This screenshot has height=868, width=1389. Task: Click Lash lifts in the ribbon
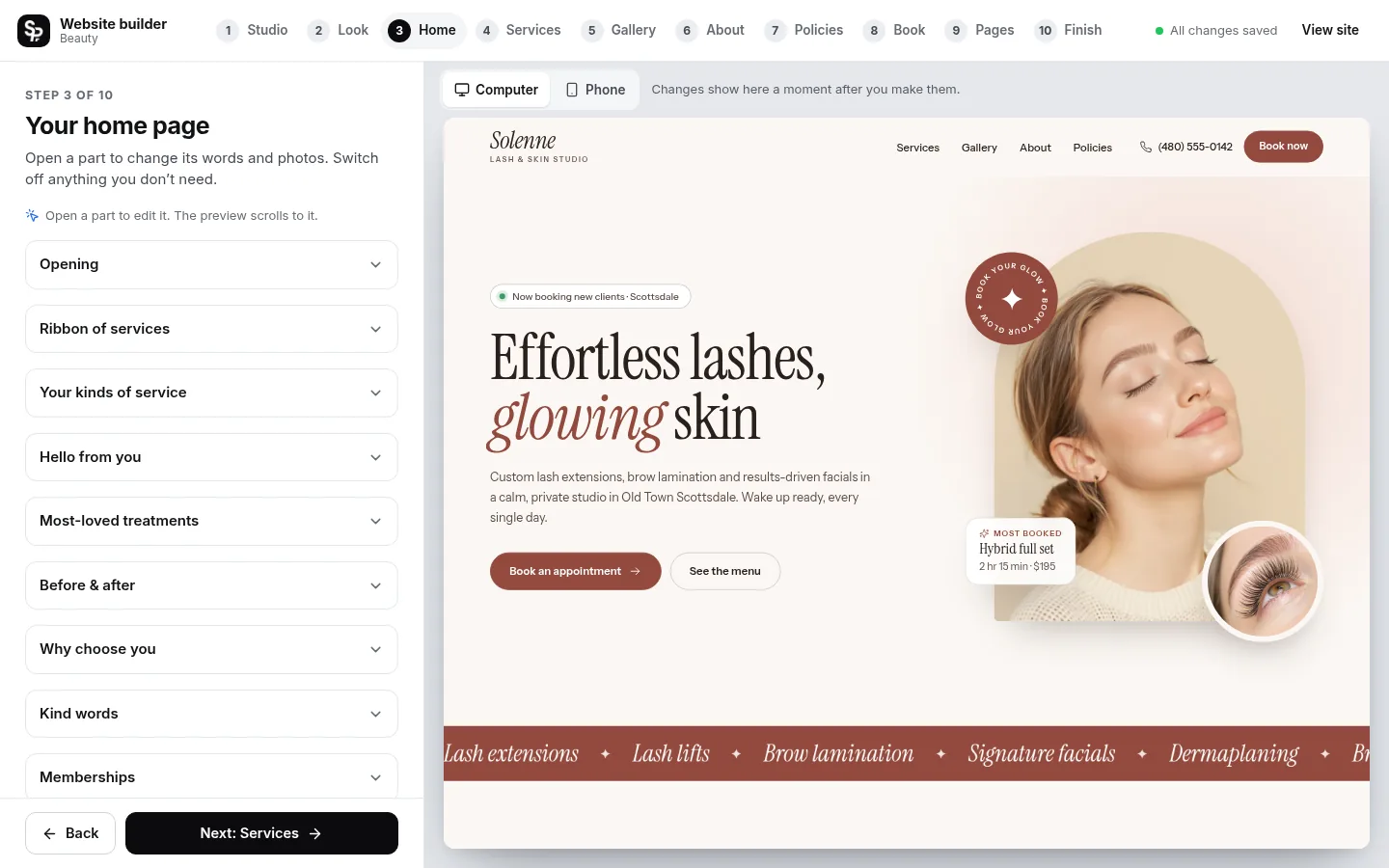click(x=670, y=753)
